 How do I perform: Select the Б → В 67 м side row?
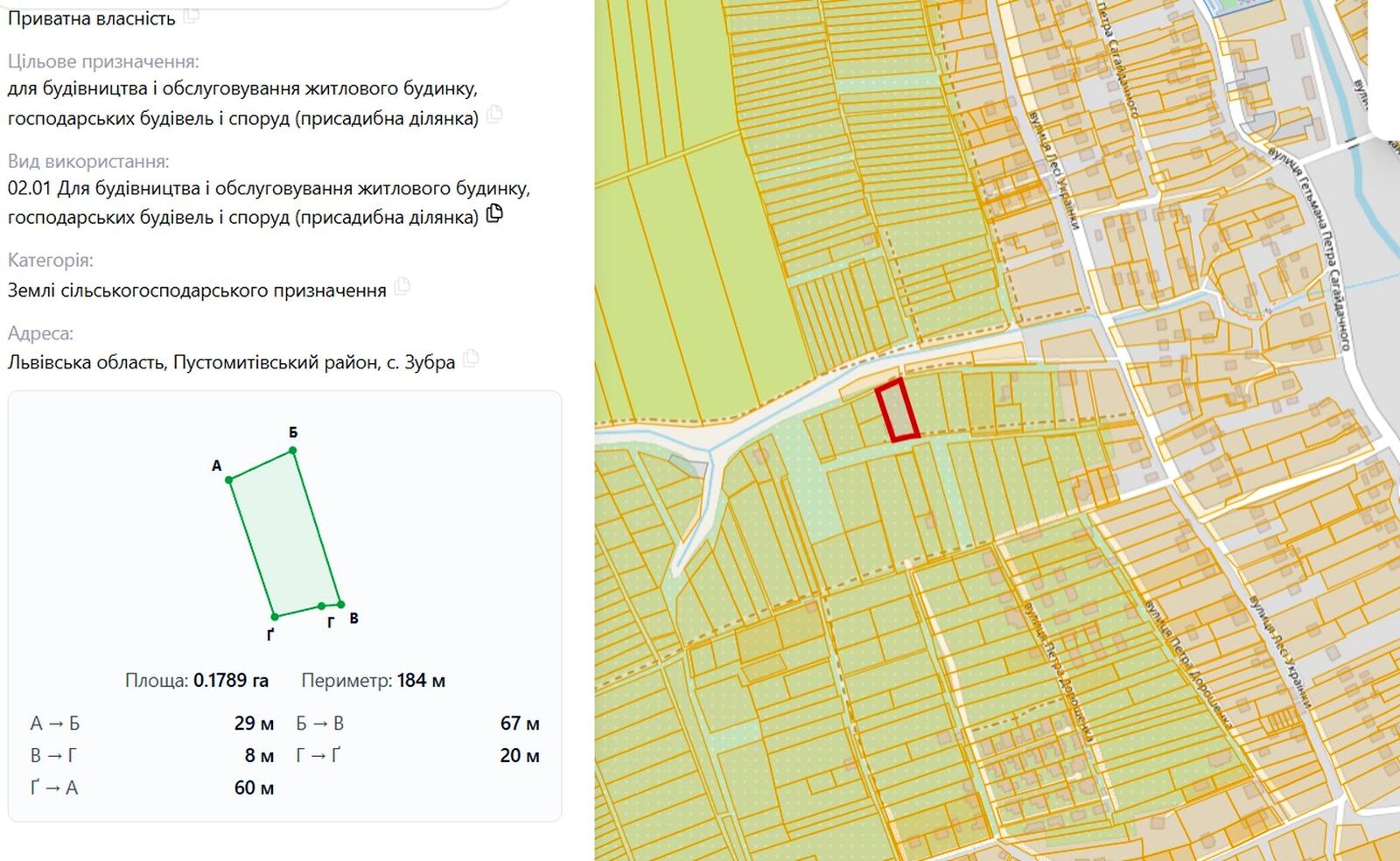417,724
